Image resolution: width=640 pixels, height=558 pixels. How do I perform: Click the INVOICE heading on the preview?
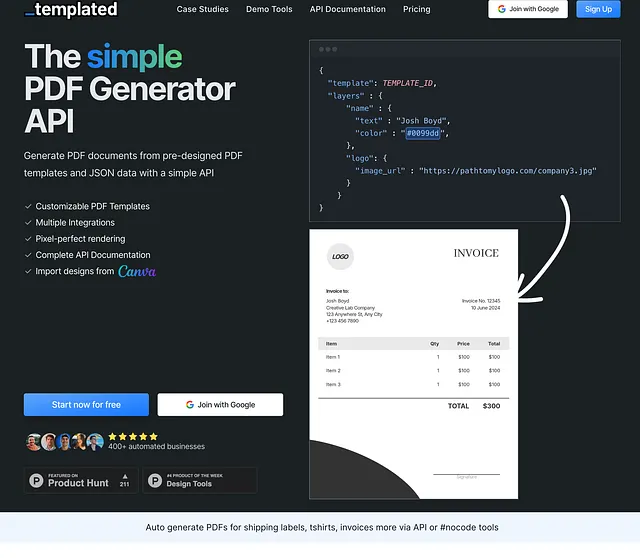[476, 253]
